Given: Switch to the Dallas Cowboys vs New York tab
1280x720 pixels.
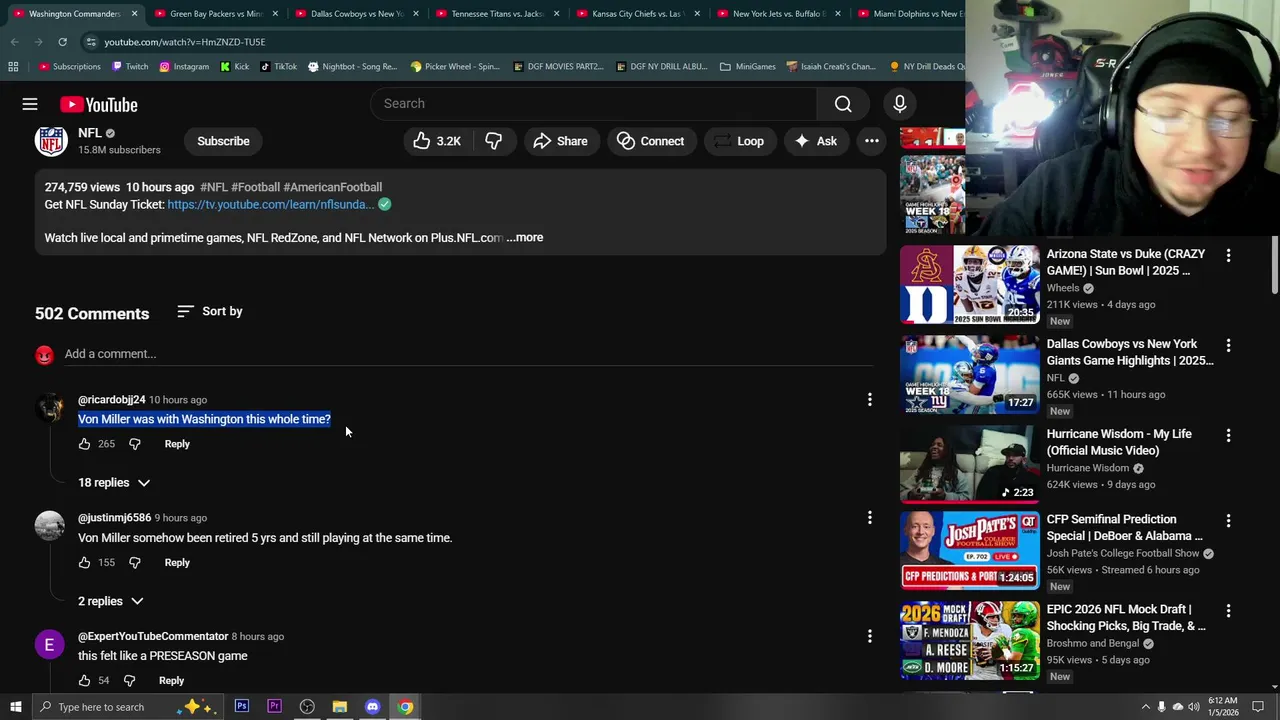Looking at the screenshot, I should coord(356,14).
